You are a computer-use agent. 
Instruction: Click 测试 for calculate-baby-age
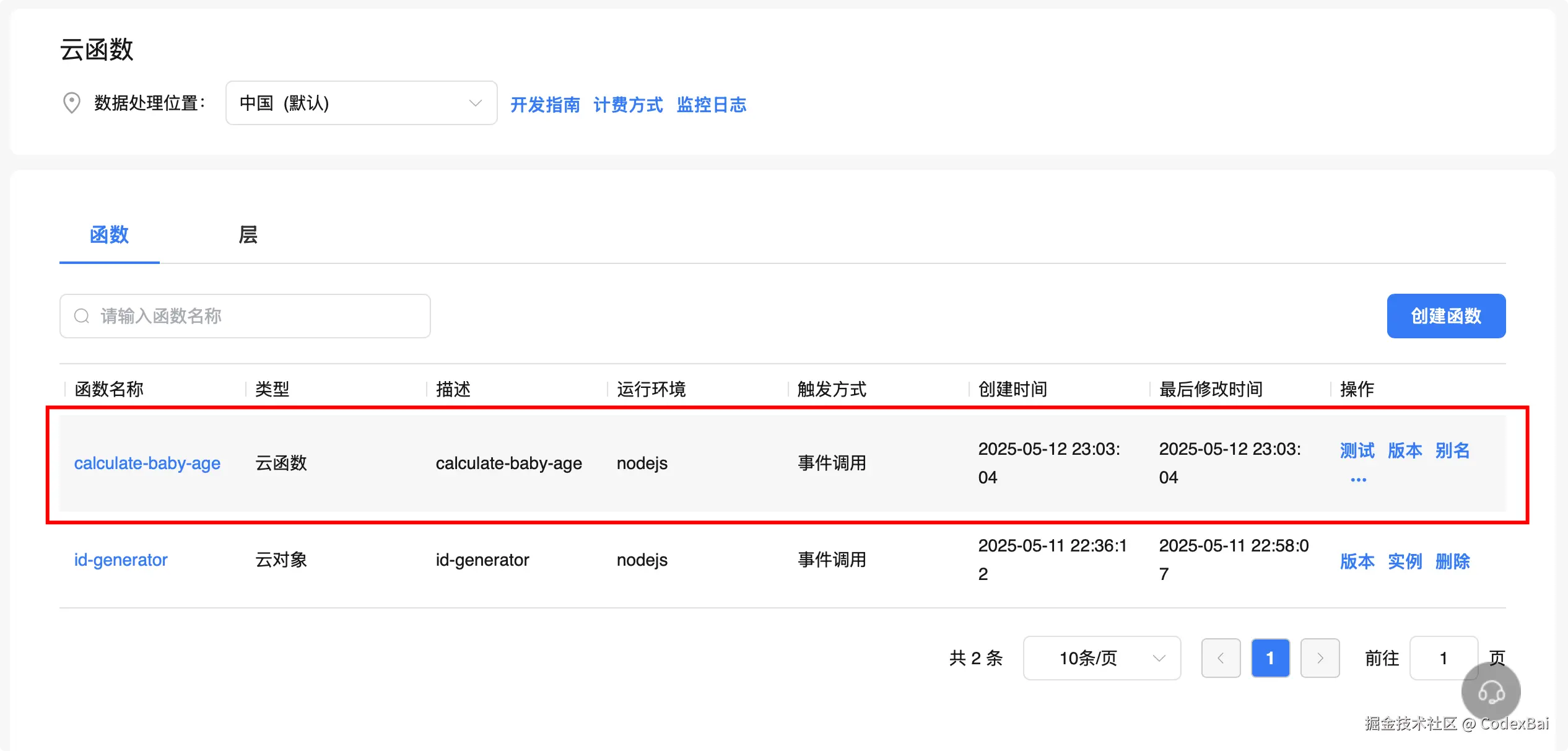pyautogui.click(x=1357, y=450)
